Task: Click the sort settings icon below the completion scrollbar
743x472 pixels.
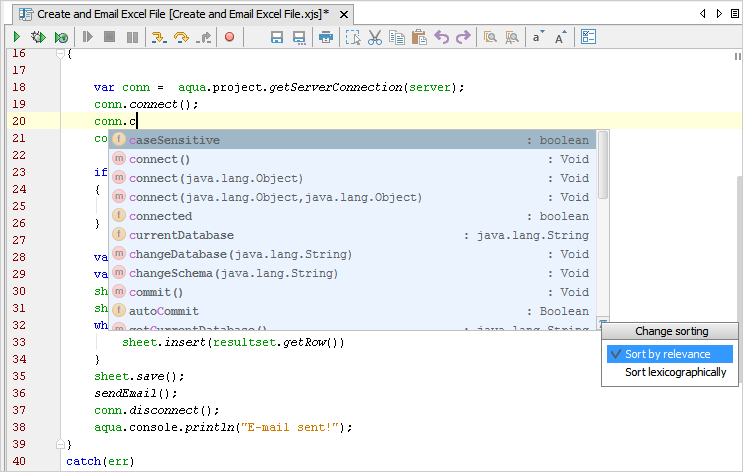Action: click(602, 324)
